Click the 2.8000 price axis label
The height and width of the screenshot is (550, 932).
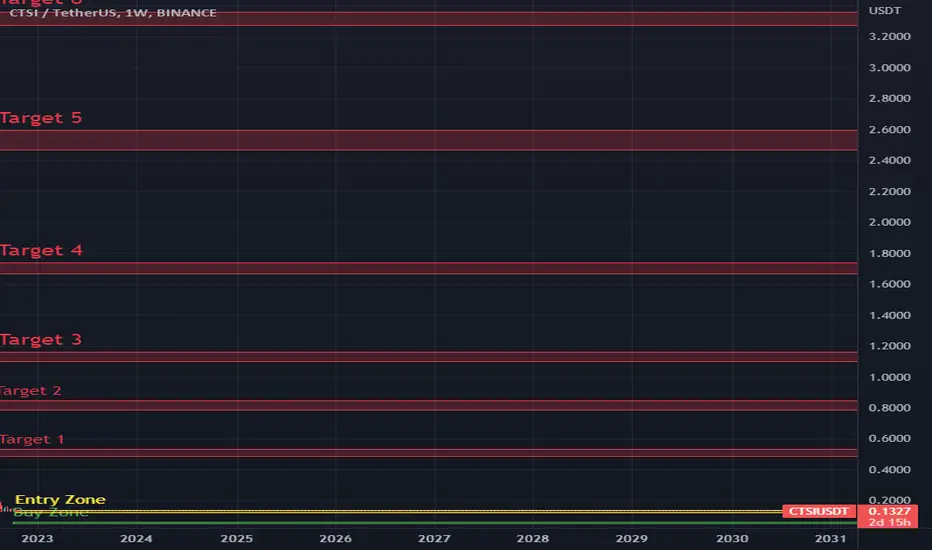point(889,98)
